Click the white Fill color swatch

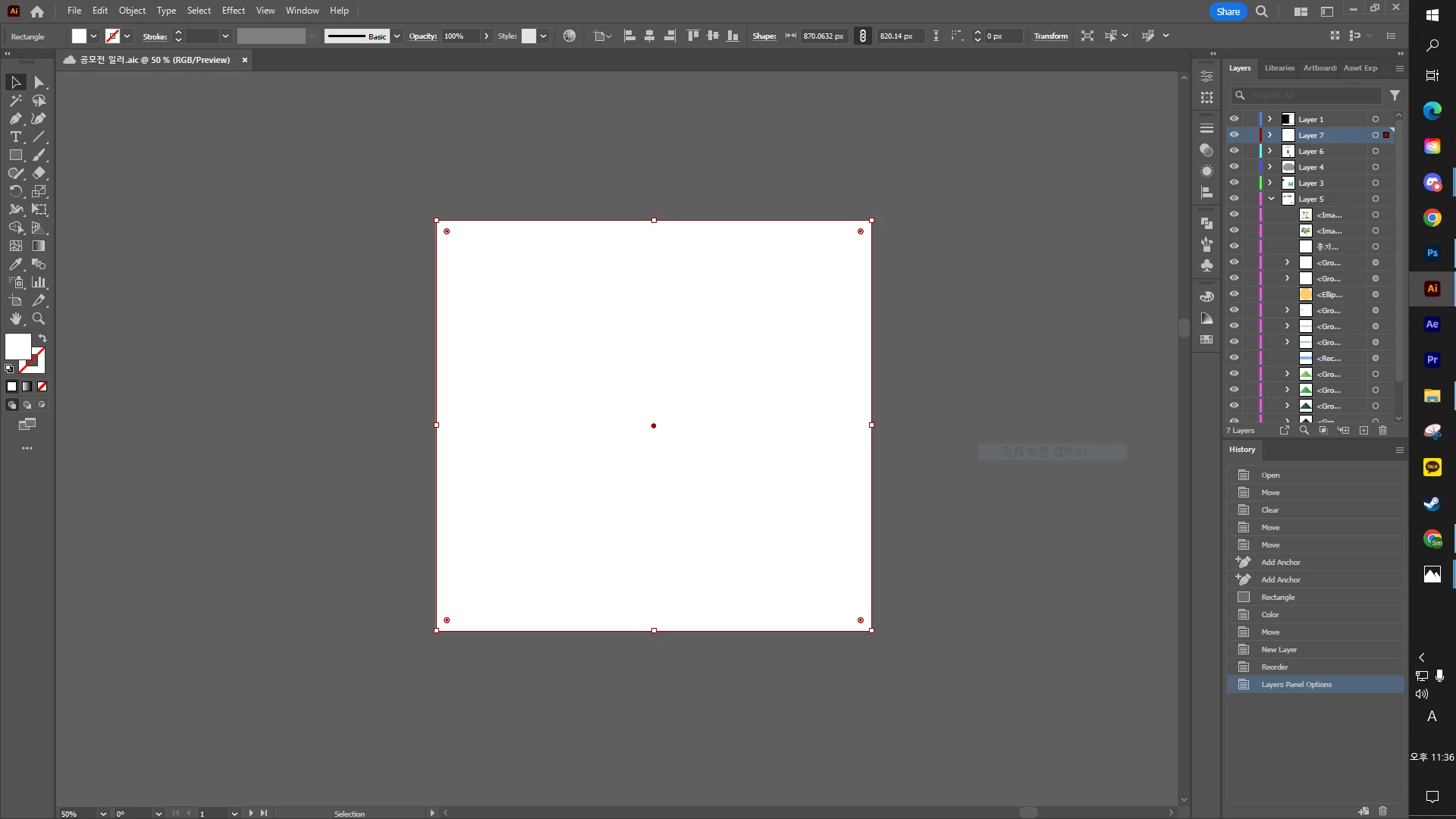coord(18,347)
